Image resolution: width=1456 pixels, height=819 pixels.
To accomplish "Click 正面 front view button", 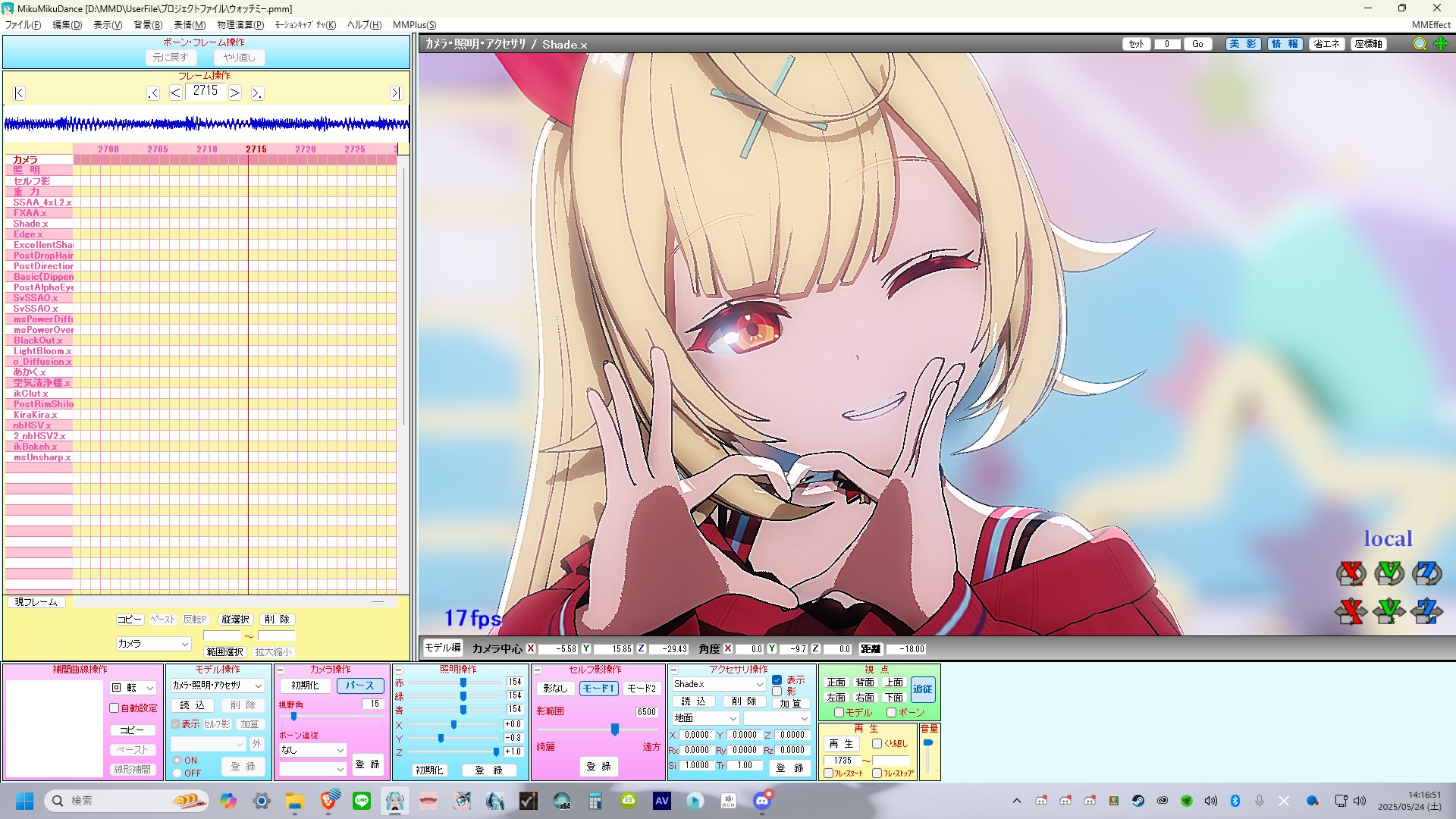I will pos(836,682).
